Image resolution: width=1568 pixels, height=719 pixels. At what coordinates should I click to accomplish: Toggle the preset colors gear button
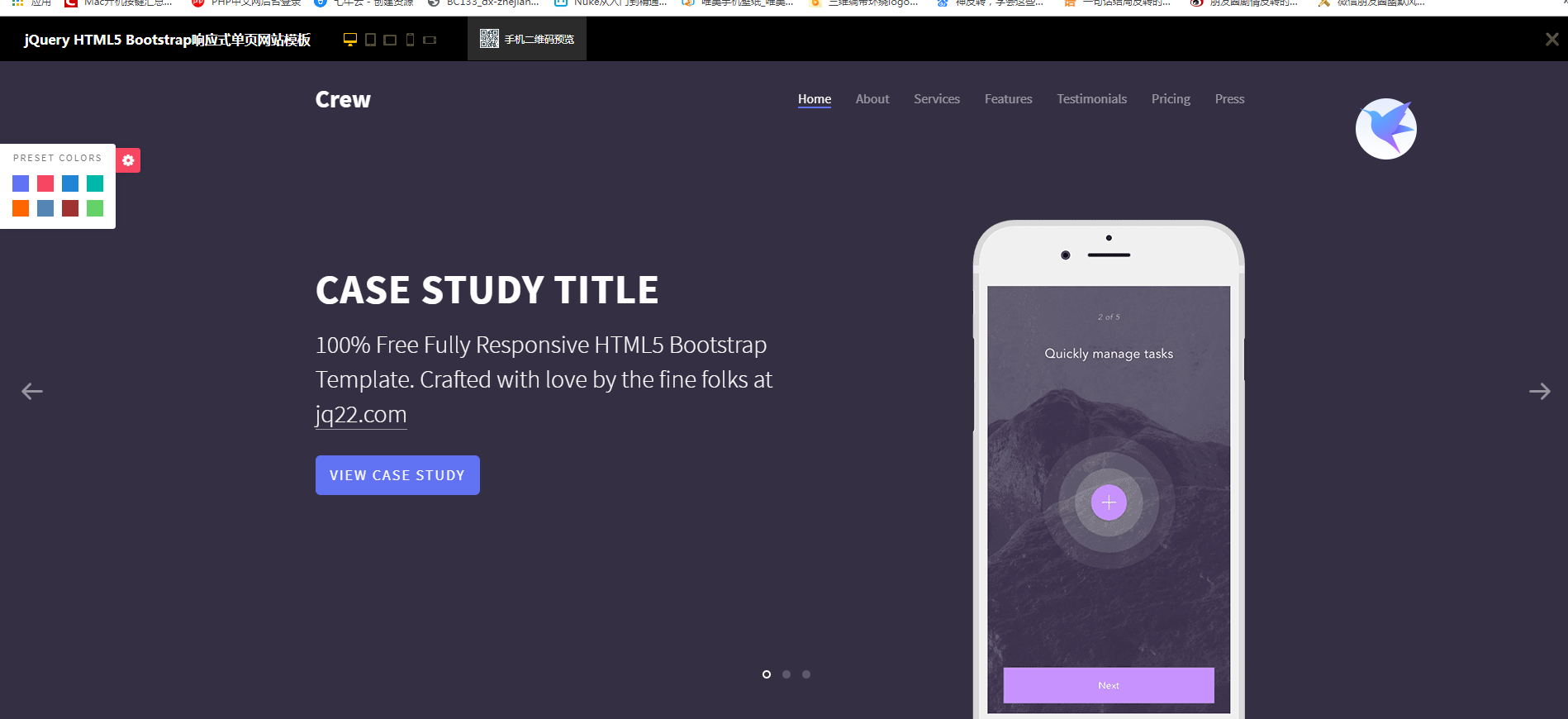pos(128,160)
